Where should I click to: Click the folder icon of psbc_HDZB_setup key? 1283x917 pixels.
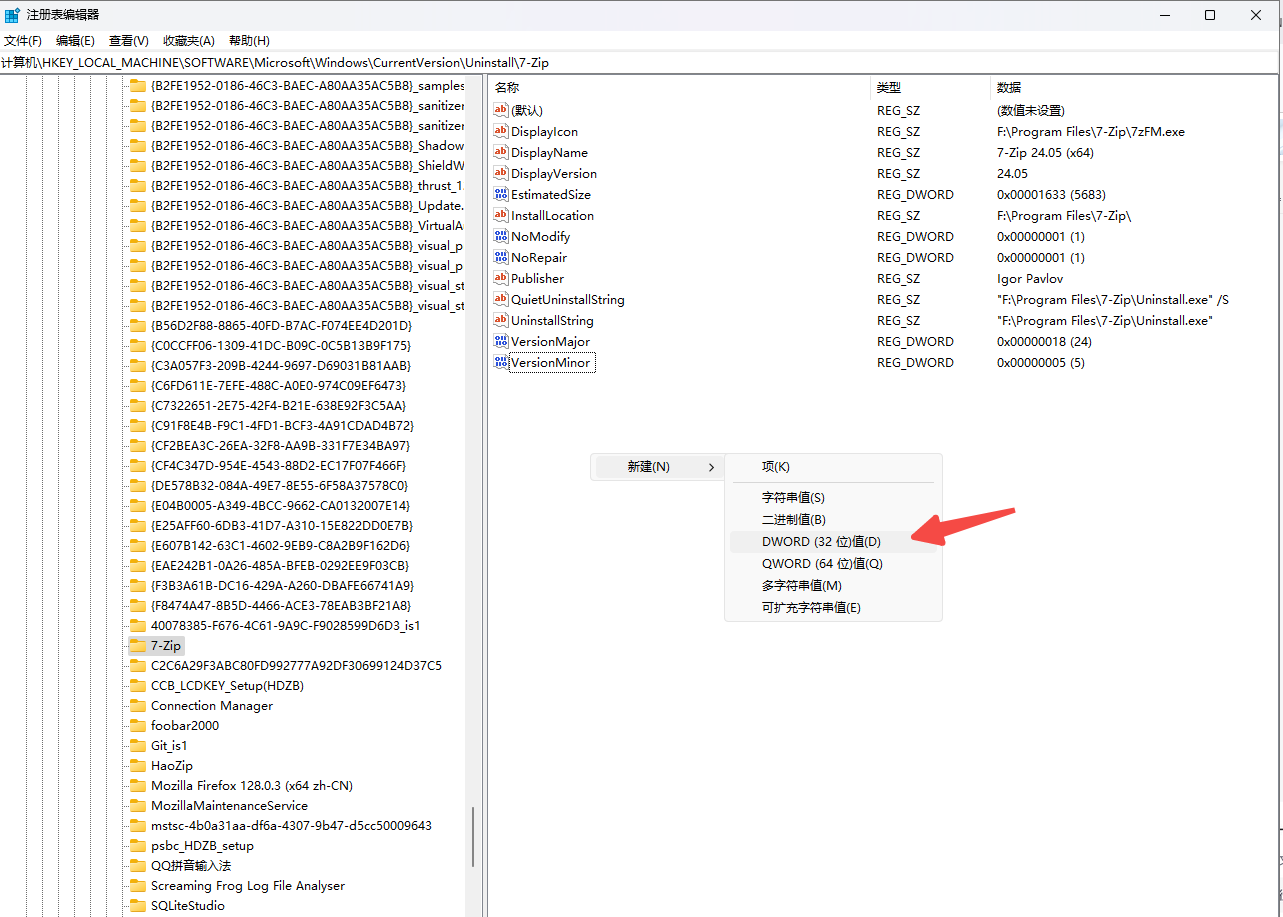(x=138, y=846)
